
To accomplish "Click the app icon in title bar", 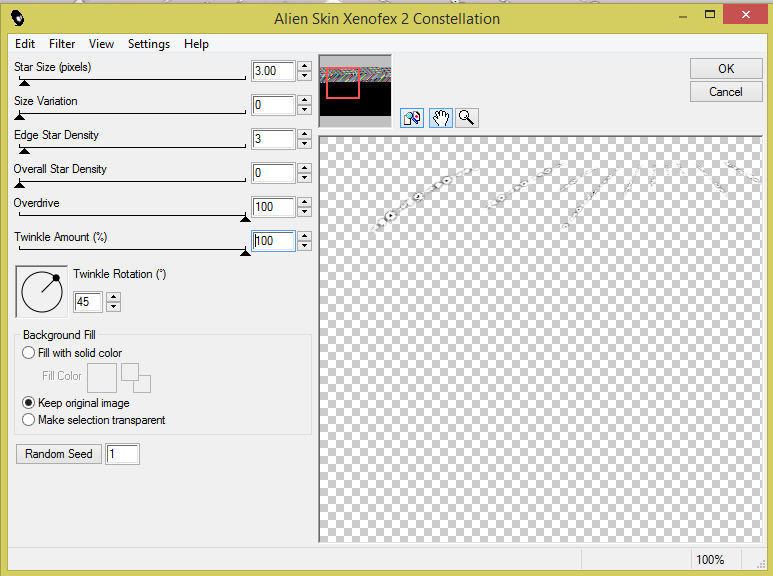I will click(x=19, y=18).
